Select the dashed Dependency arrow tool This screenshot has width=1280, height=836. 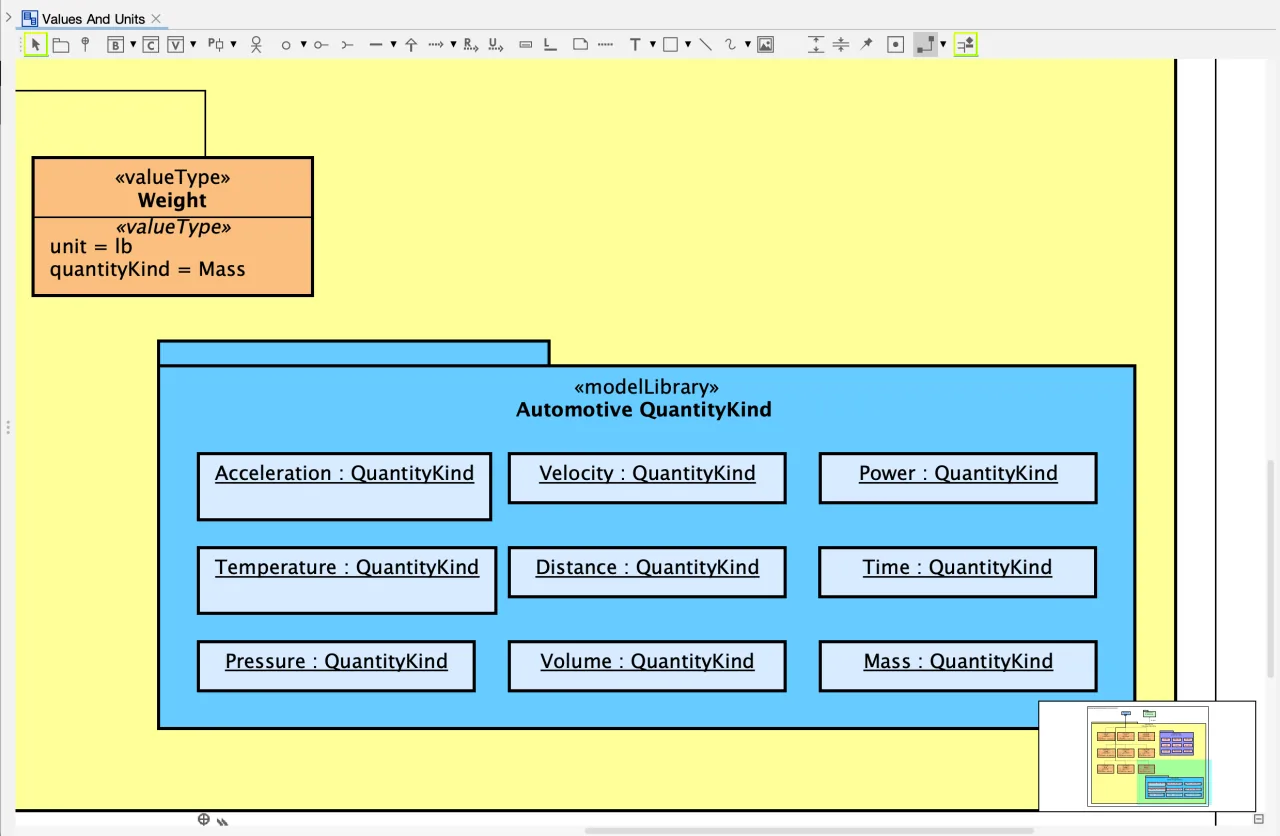click(436, 45)
